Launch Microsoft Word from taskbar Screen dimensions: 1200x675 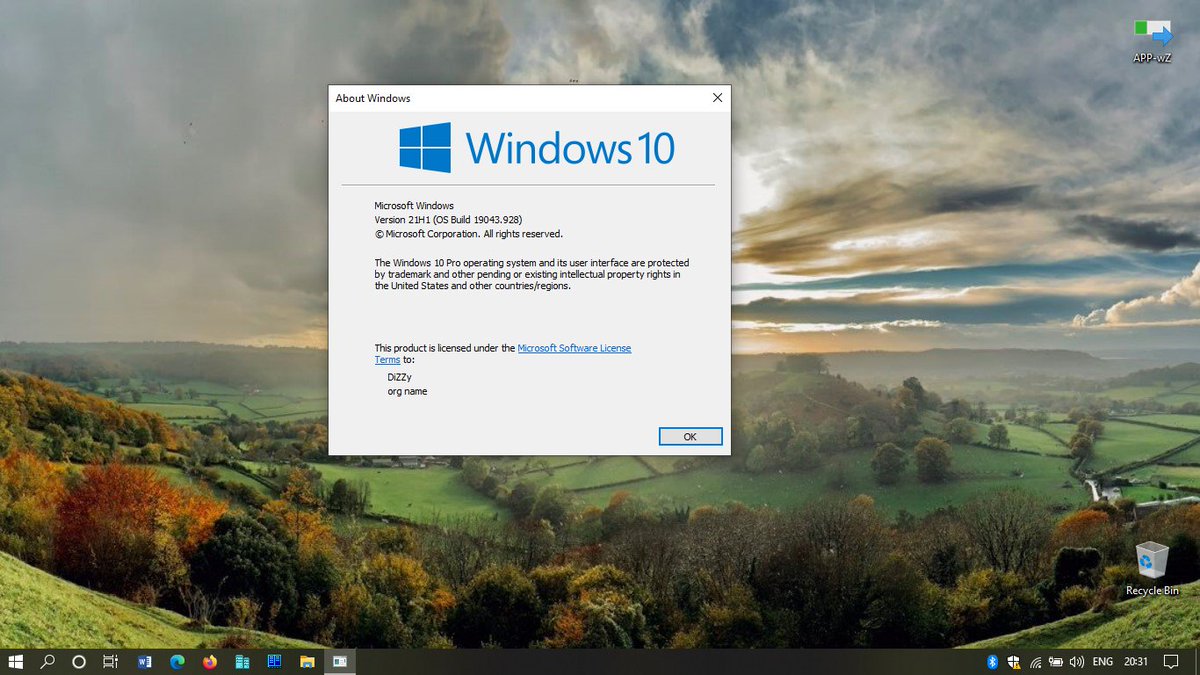point(145,661)
